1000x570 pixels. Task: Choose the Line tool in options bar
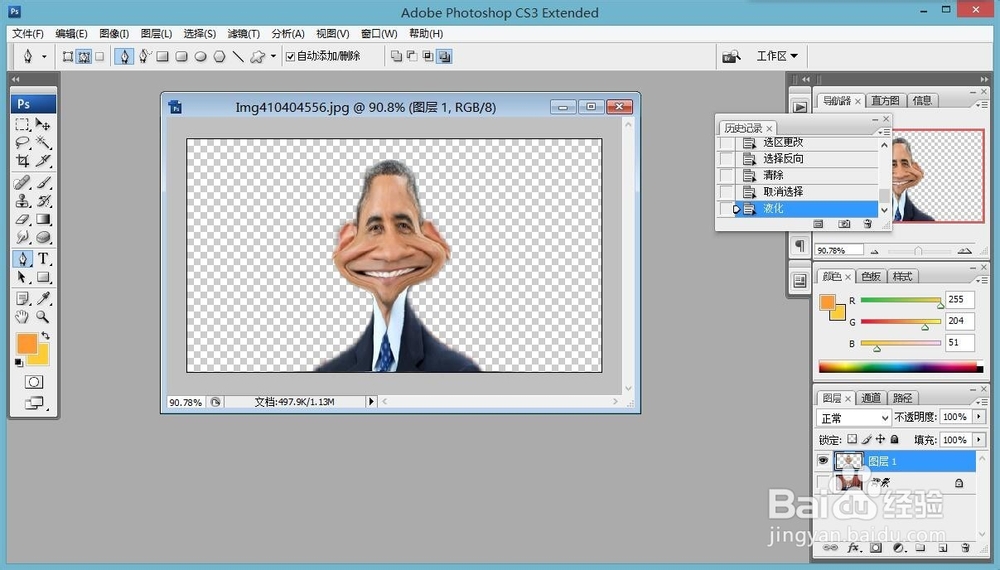click(x=238, y=57)
